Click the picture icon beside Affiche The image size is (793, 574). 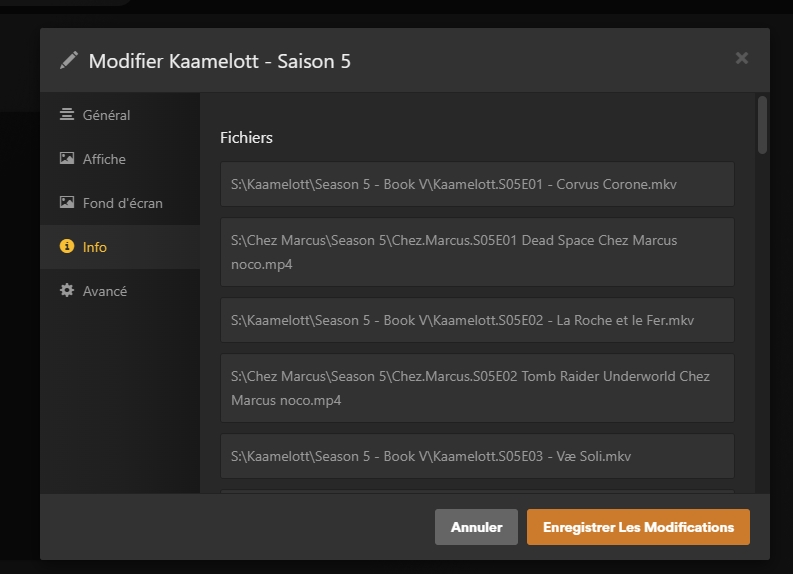tap(67, 159)
